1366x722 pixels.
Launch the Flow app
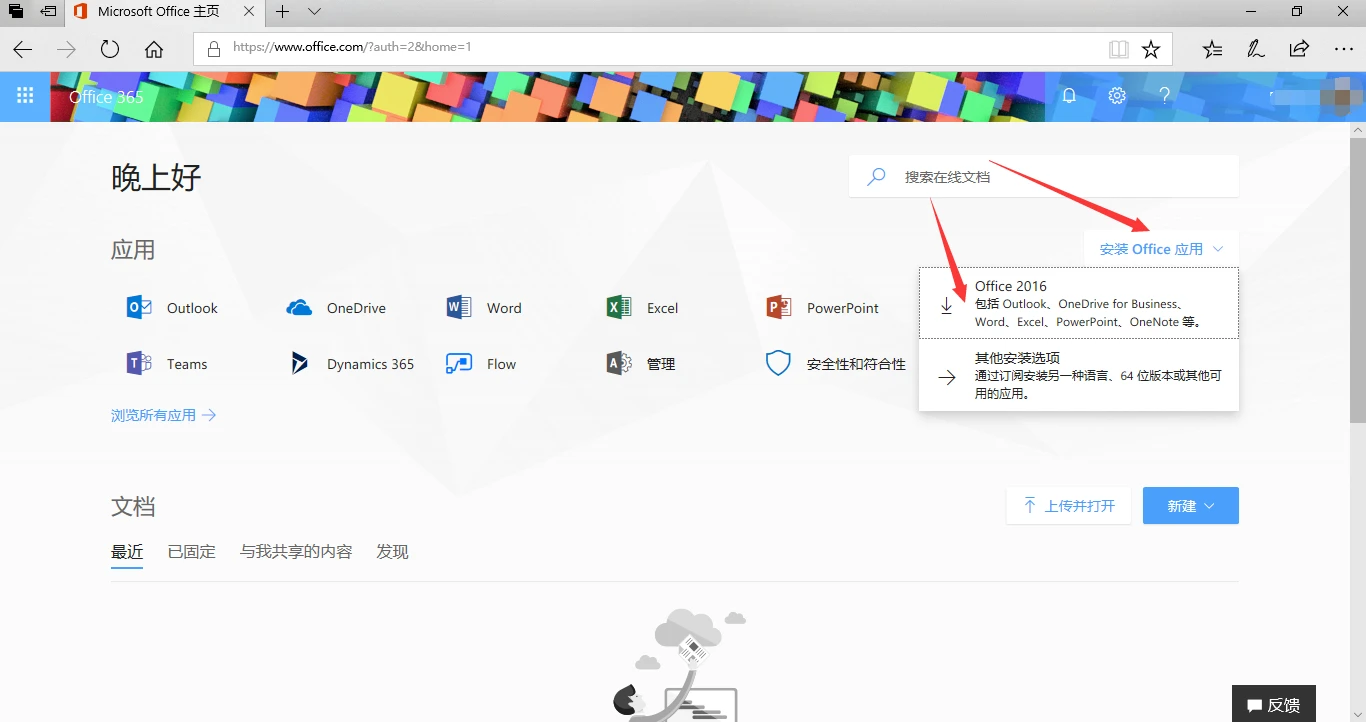(x=481, y=364)
